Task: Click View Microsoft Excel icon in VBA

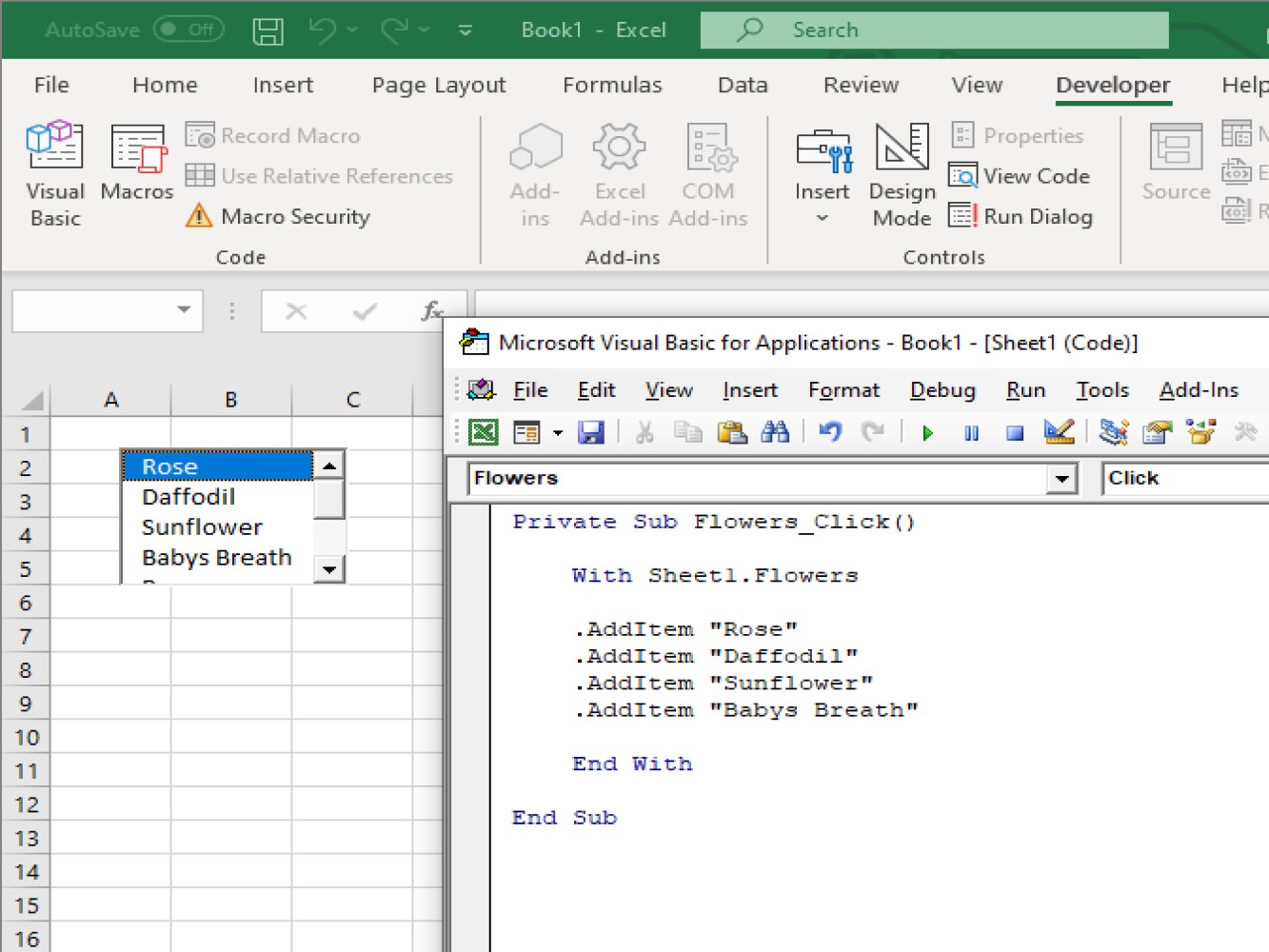Action: [484, 433]
